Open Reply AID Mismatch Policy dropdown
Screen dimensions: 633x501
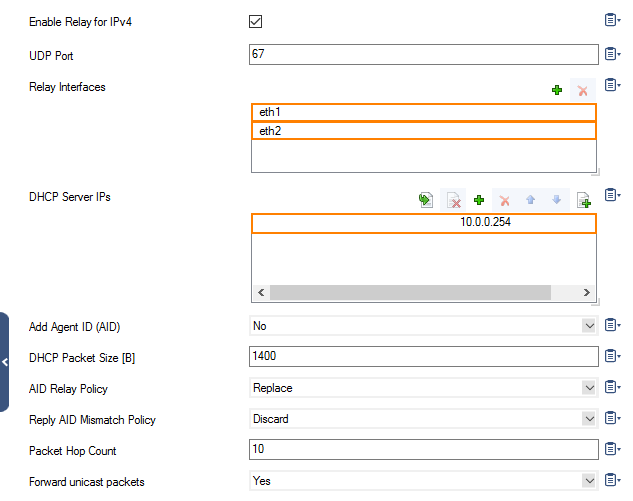(x=588, y=419)
